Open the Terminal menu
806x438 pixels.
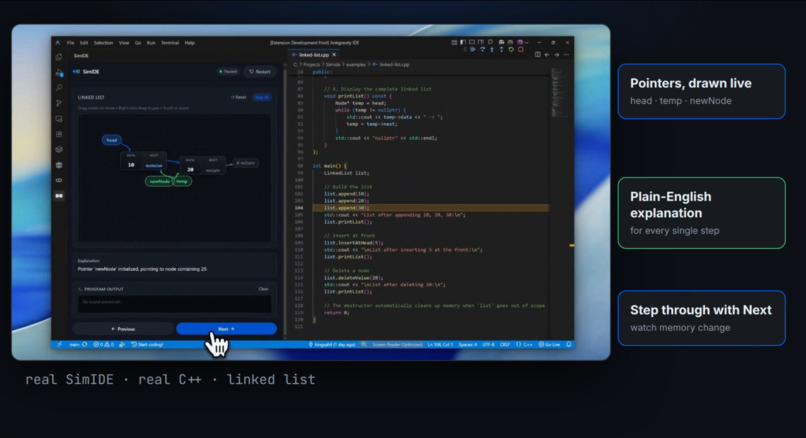(x=170, y=43)
